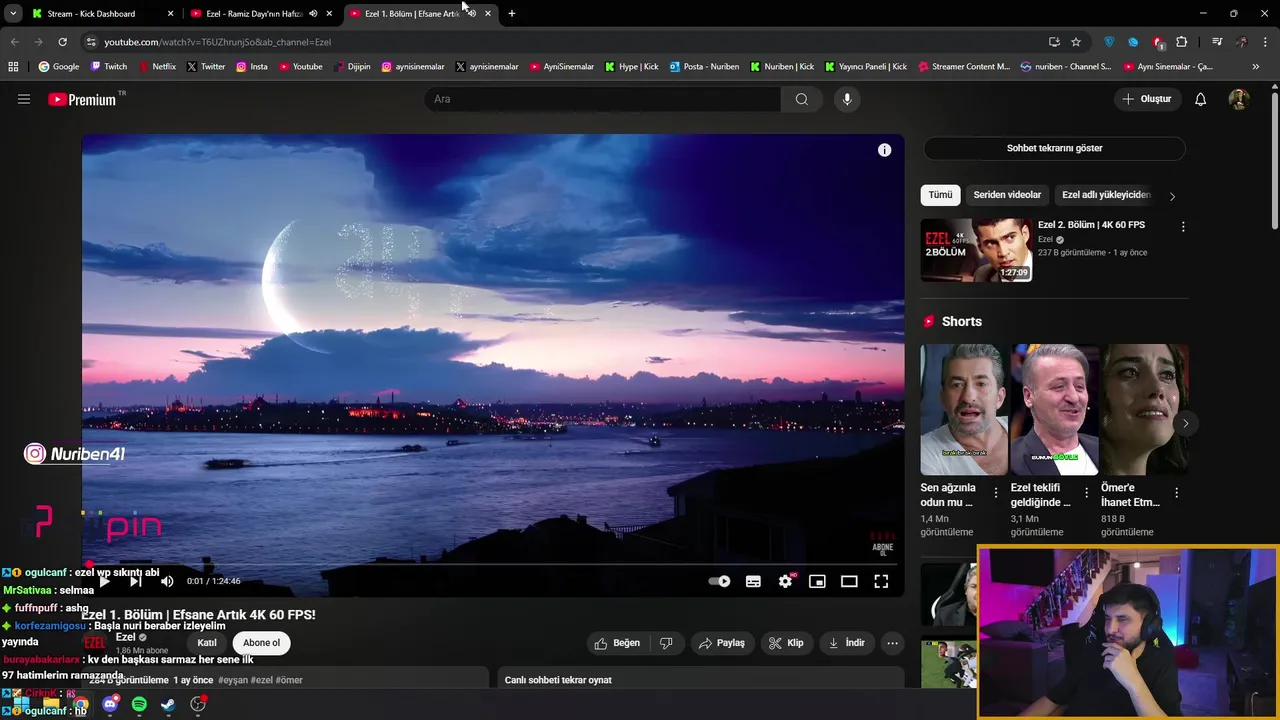Reload the page
The height and width of the screenshot is (720, 1280).
pyautogui.click(x=62, y=42)
